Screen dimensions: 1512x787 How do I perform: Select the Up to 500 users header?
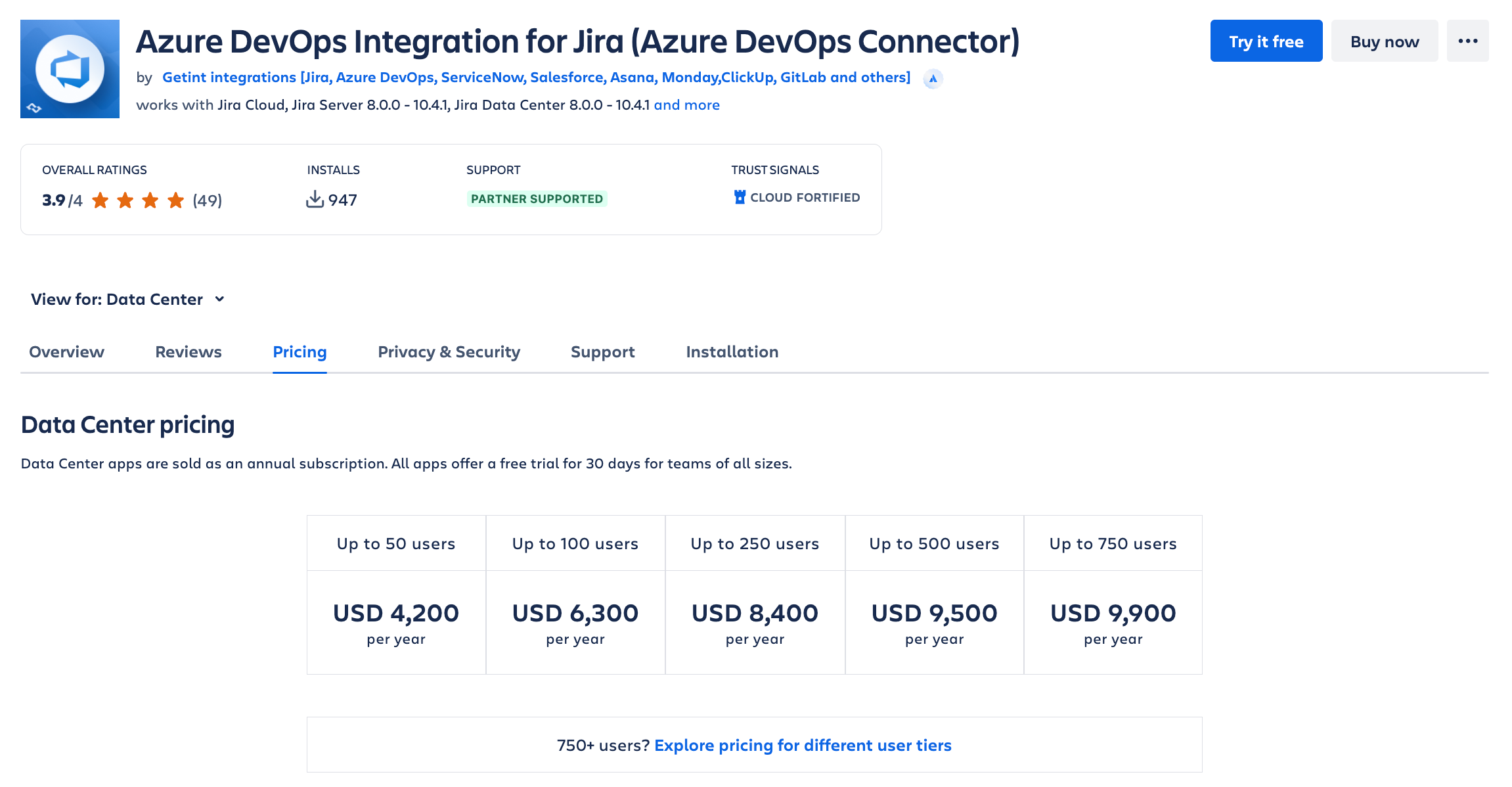(x=934, y=544)
